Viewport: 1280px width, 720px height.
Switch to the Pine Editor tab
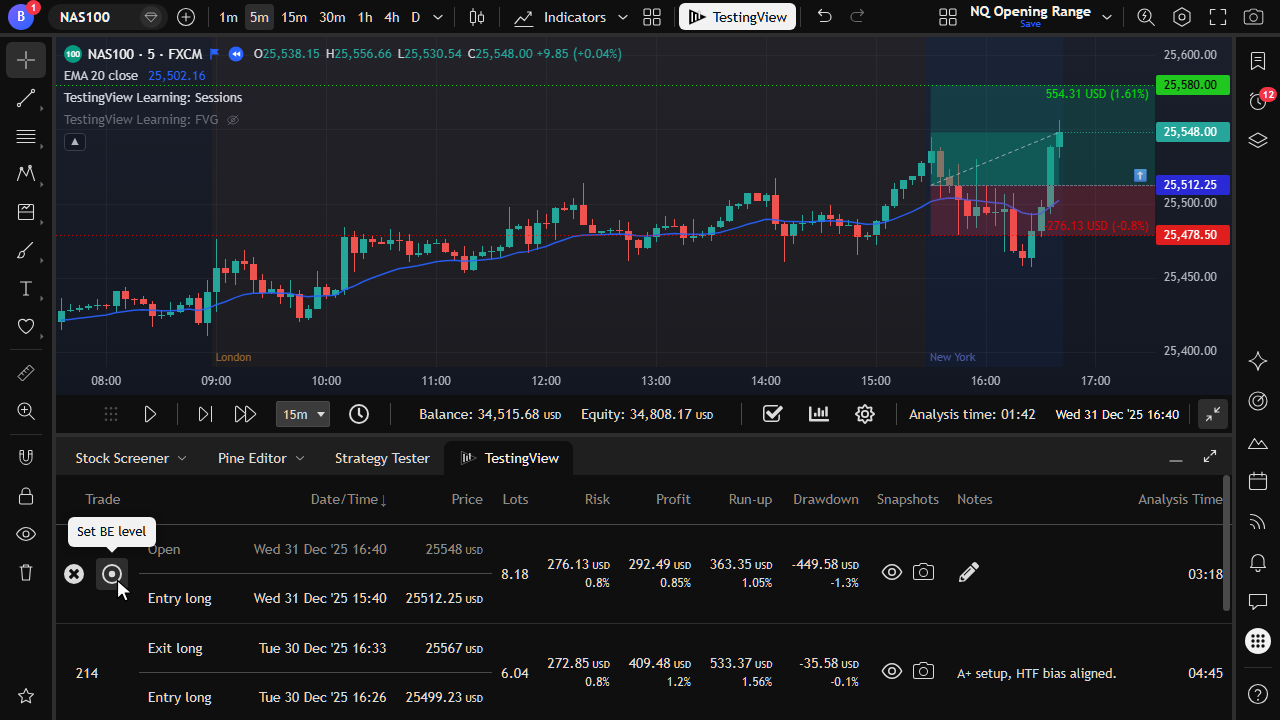tap(252, 458)
